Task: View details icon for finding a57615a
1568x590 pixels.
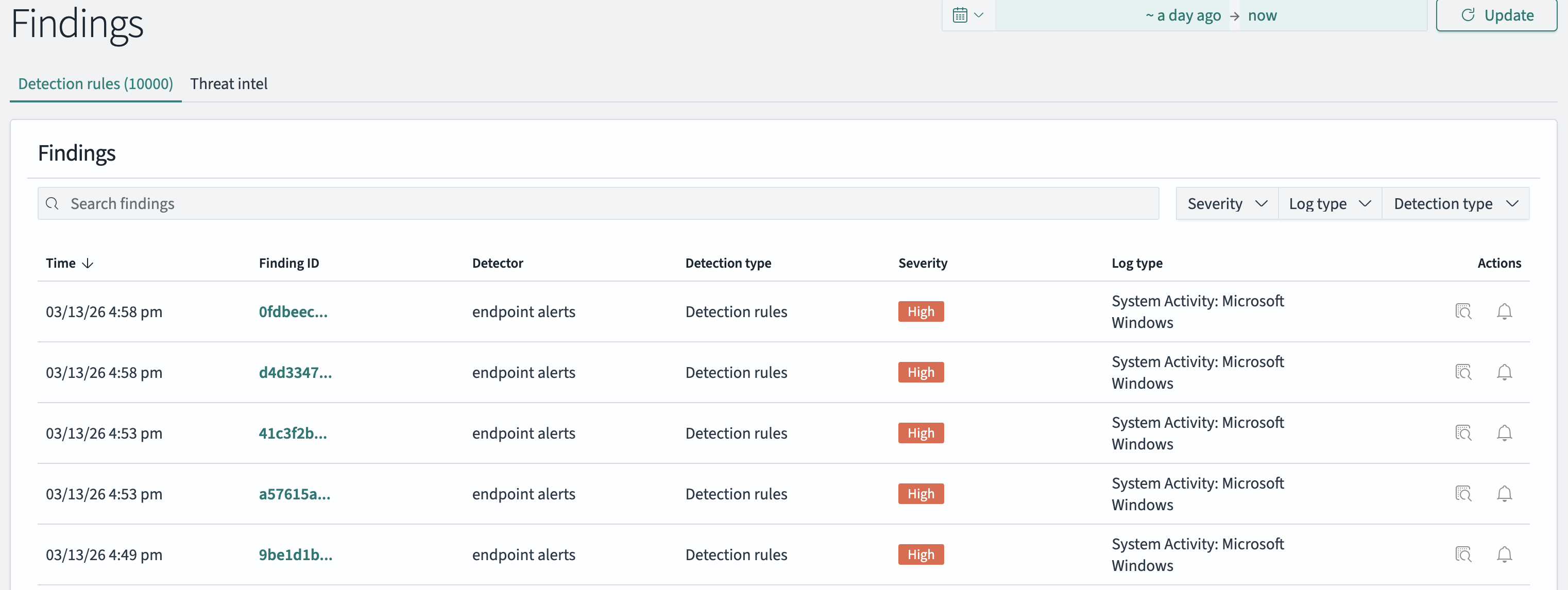Action: tap(1463, 494)
